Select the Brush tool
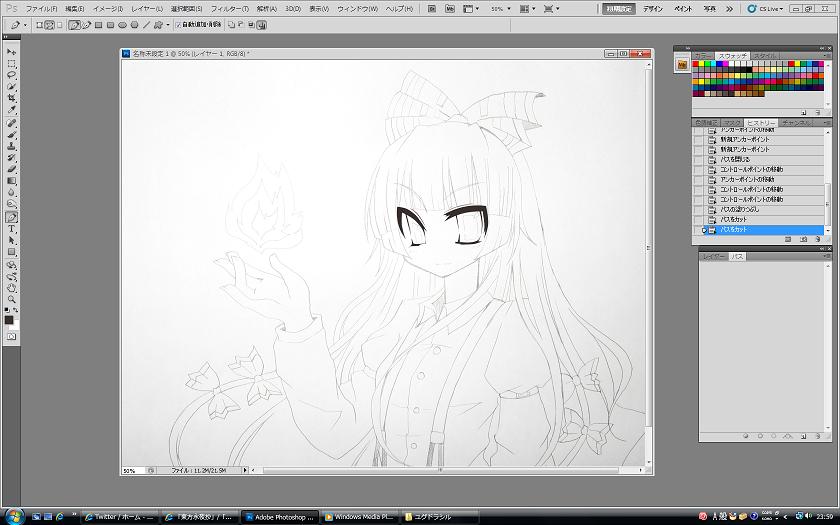 (11, 135)
